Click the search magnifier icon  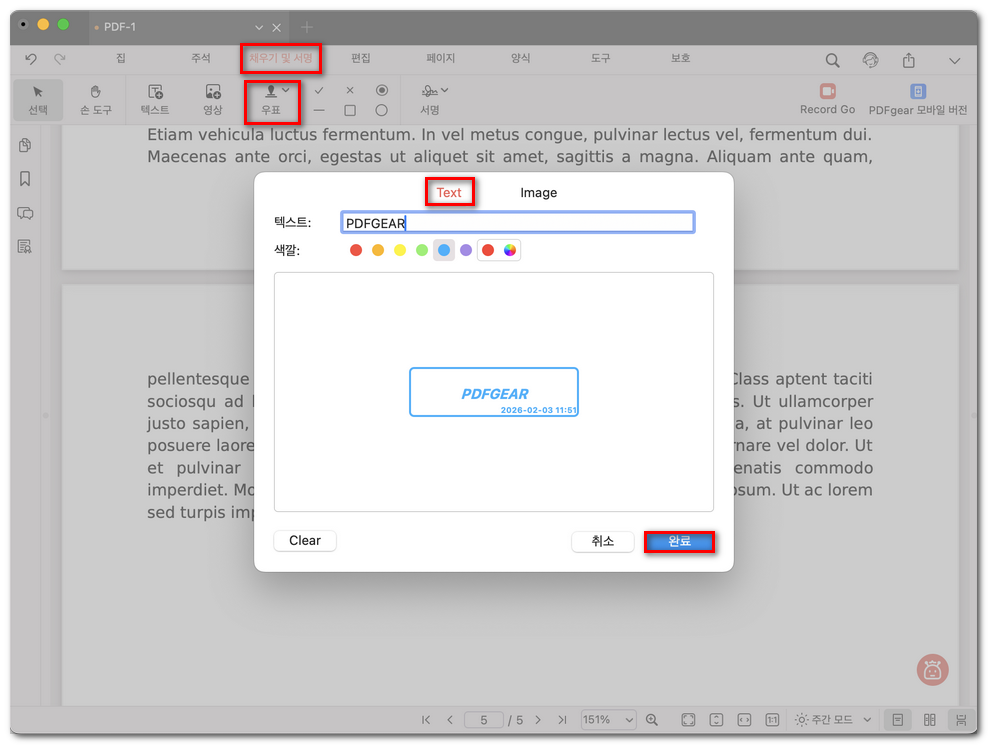click(832, 60)
